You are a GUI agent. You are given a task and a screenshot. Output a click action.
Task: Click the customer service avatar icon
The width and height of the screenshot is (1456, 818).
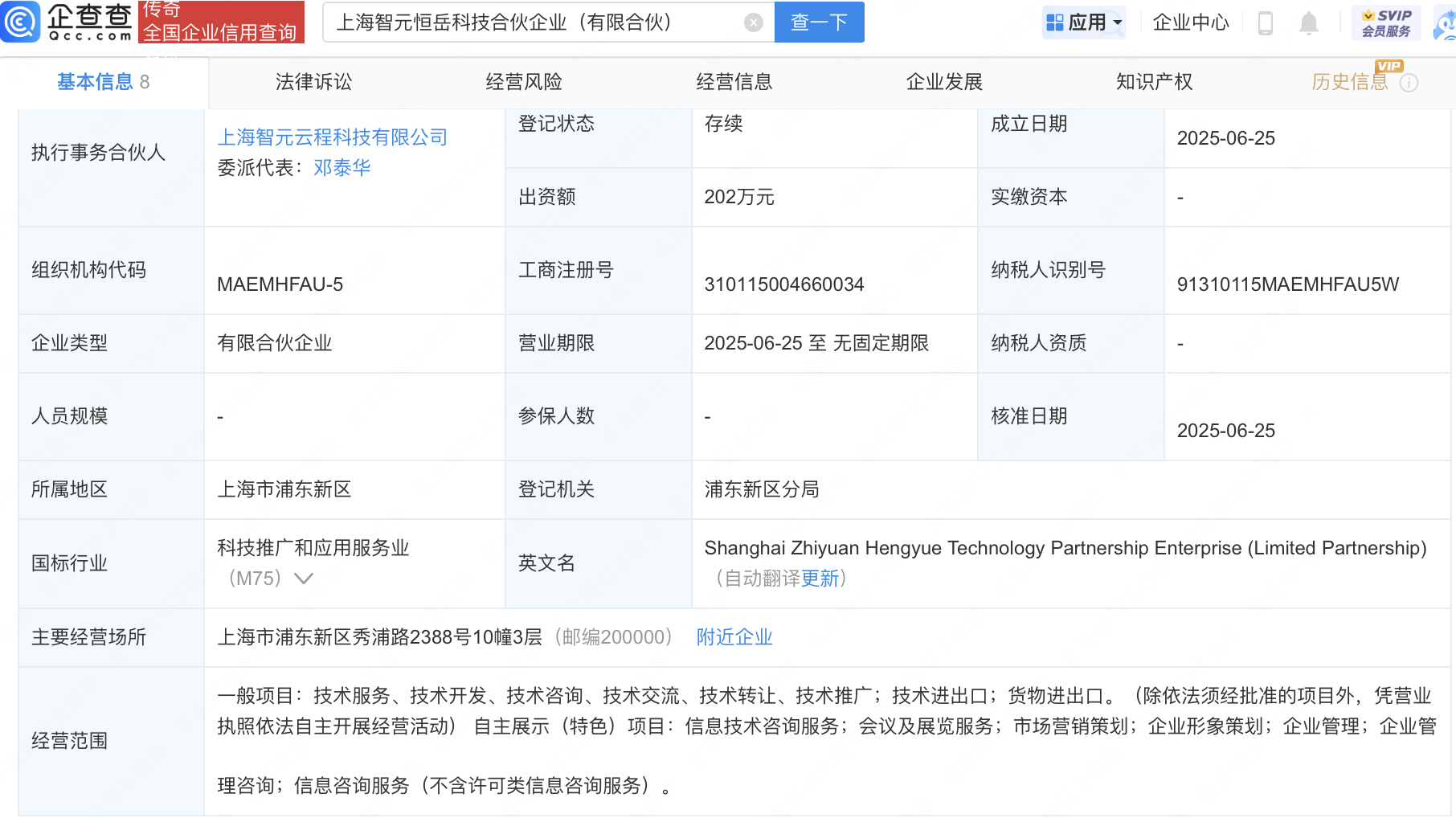1444,22
